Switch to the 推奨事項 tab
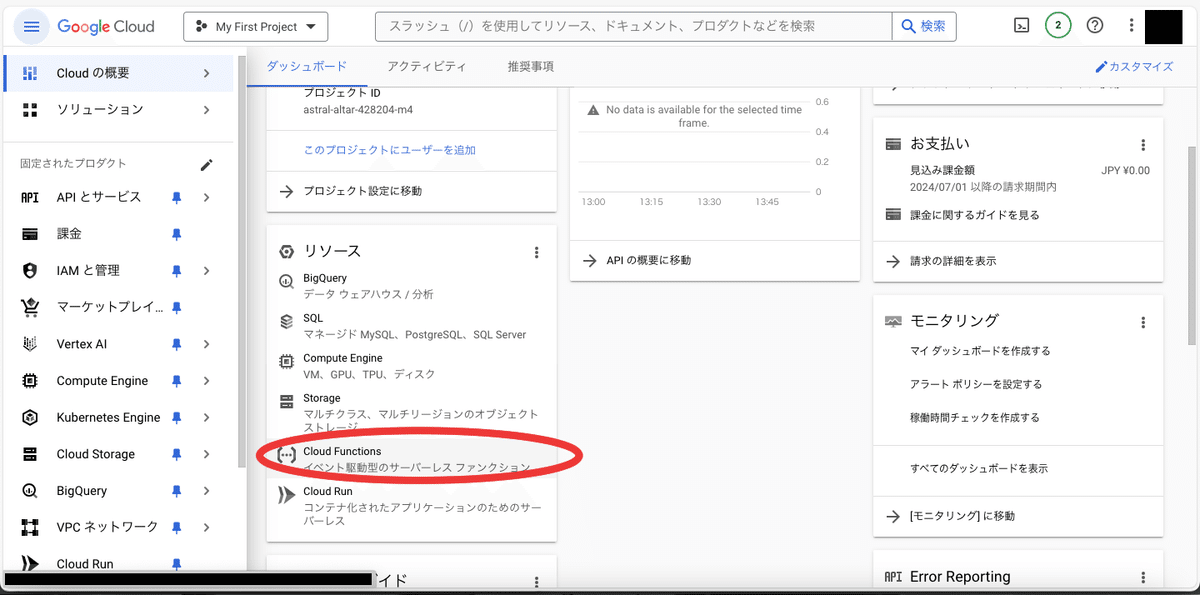 531,66
